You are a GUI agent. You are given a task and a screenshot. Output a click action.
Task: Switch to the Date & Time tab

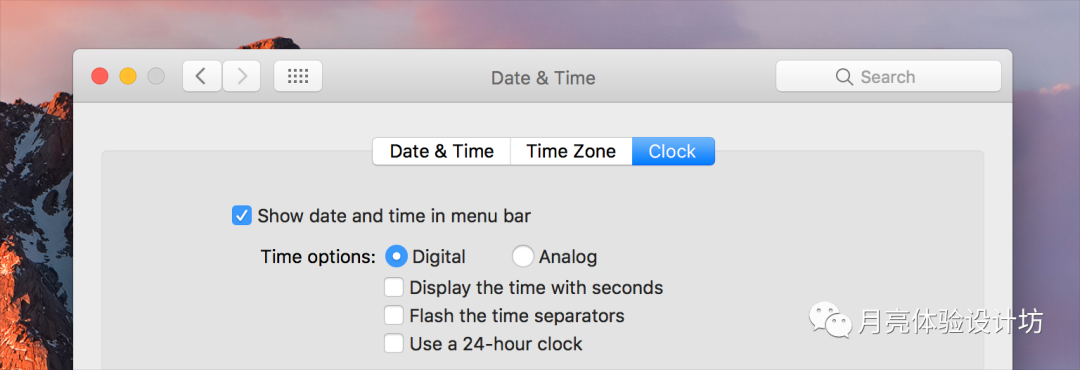point(442,152)
